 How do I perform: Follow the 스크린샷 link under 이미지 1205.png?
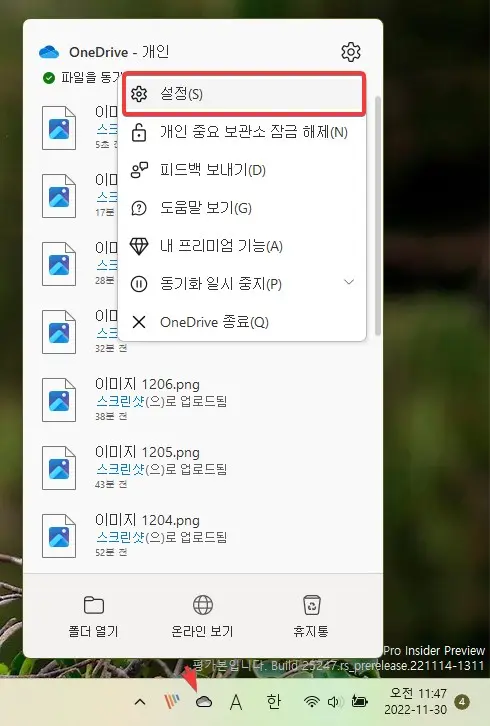[x=120, y=469]
